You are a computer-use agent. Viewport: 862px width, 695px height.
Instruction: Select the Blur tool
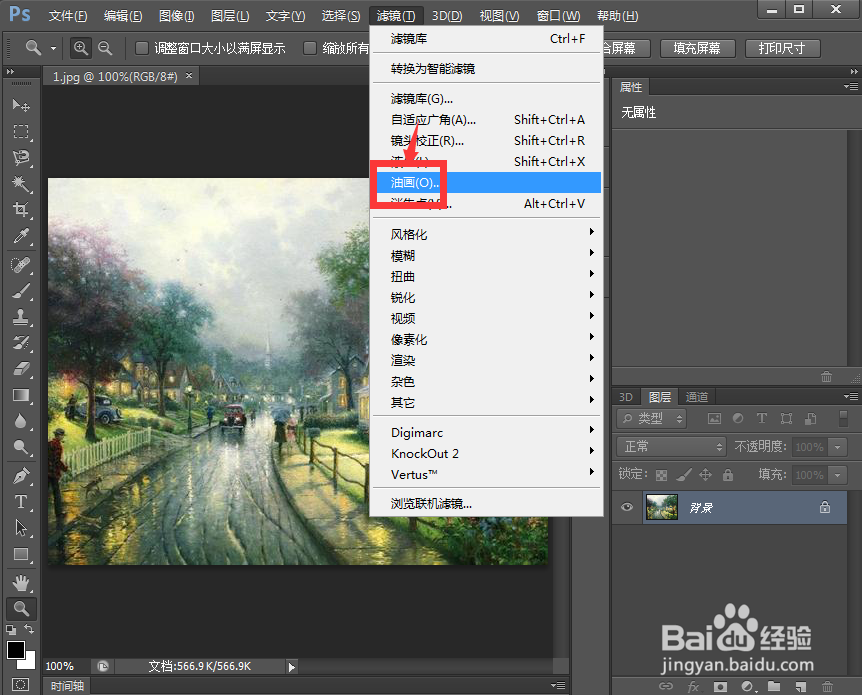(21, 421)
